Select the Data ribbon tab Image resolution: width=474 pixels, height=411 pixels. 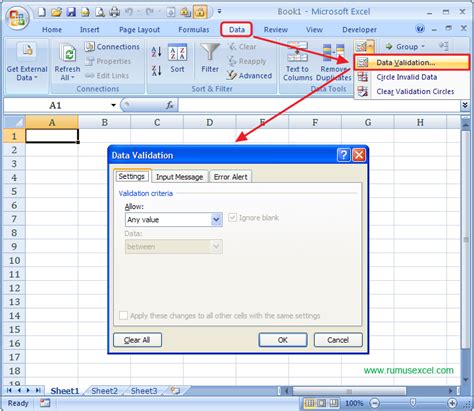click(237, 30)
